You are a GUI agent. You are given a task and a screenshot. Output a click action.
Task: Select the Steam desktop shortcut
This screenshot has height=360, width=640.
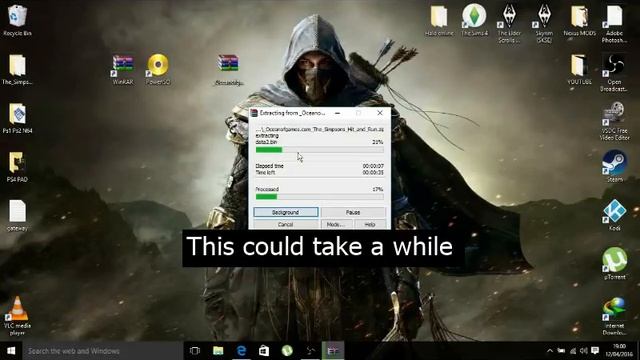click(x=614, y=167)
